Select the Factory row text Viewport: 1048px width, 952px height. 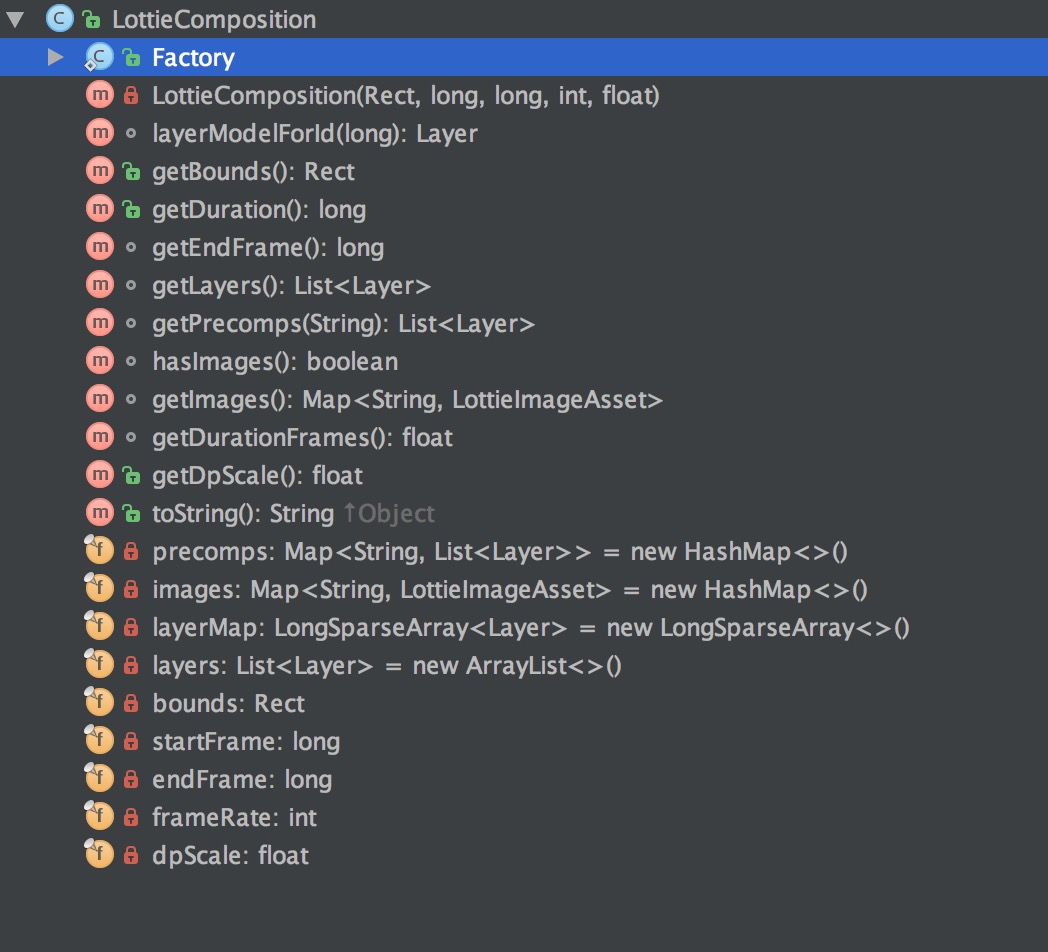[x=193, y=57]
